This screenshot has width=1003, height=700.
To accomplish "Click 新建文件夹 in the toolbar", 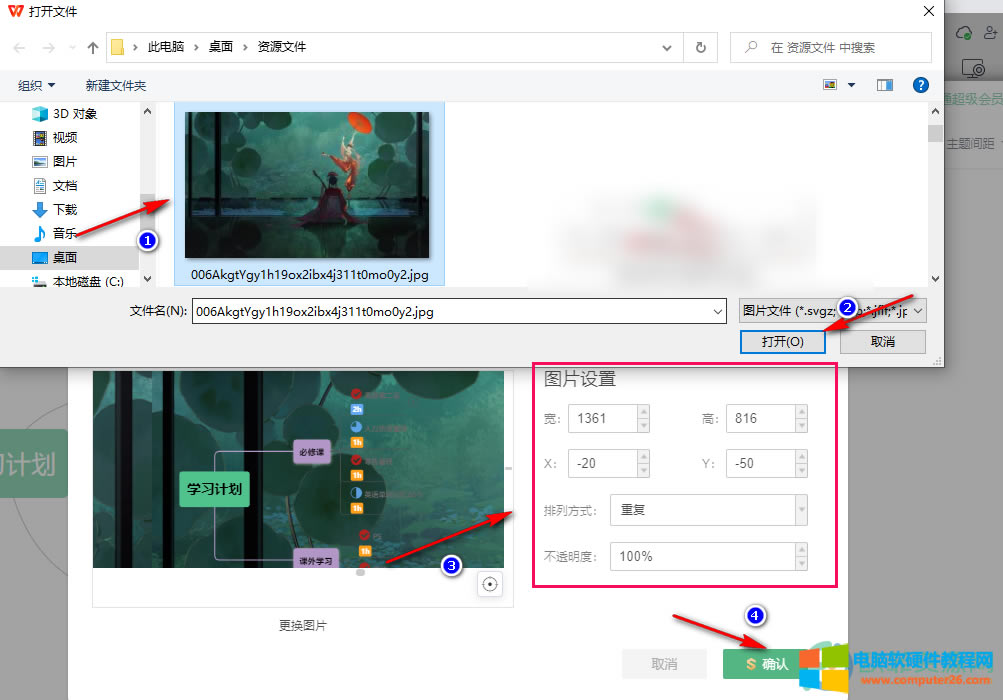I will point(116,86).
